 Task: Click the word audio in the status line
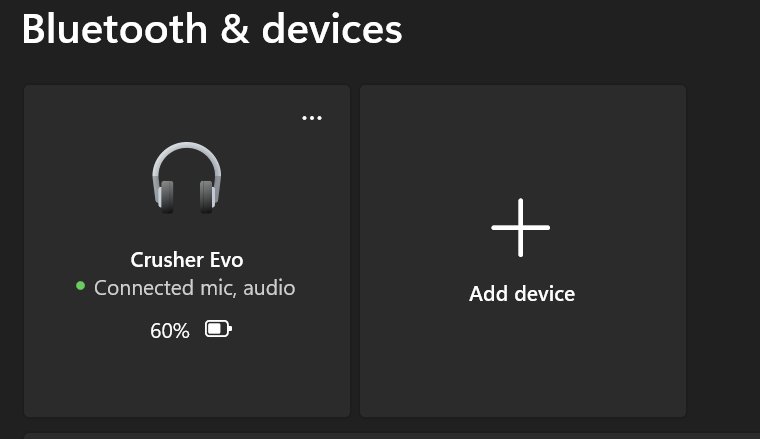pos(269,288)
